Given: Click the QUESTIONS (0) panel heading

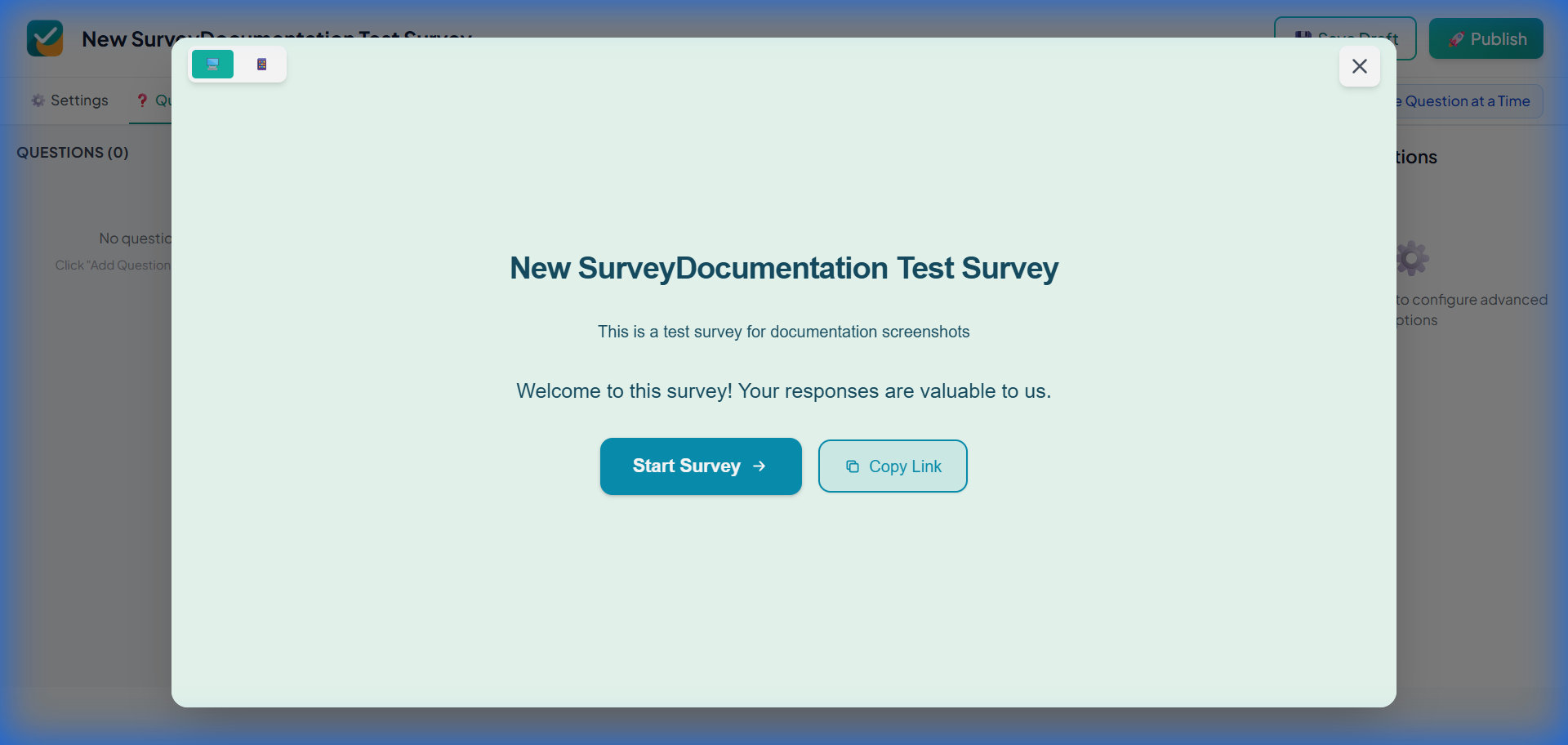Looking at the screenshot, I should [x=73, y=153].
